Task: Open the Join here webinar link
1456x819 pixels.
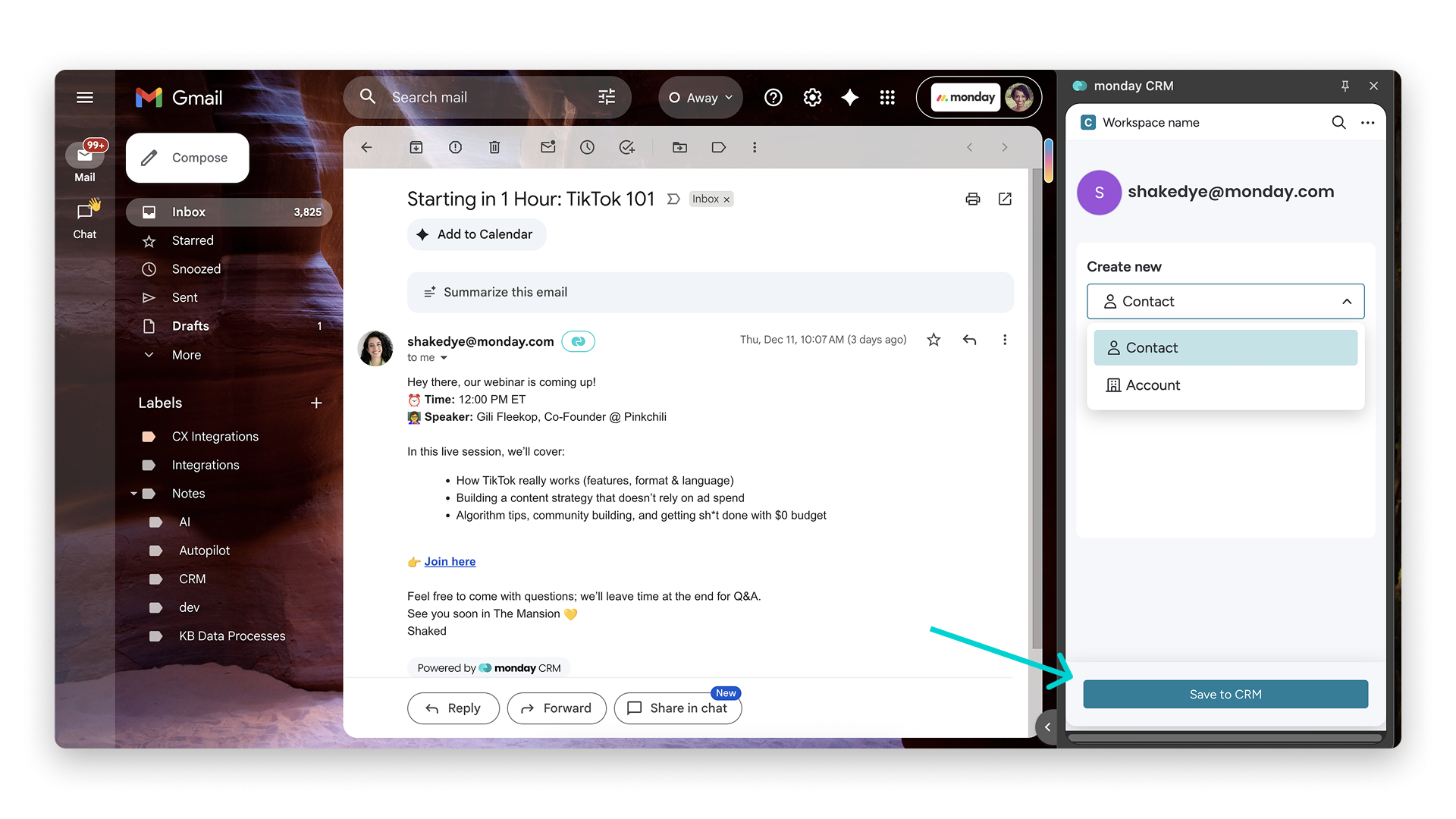Action: [450, 562]
